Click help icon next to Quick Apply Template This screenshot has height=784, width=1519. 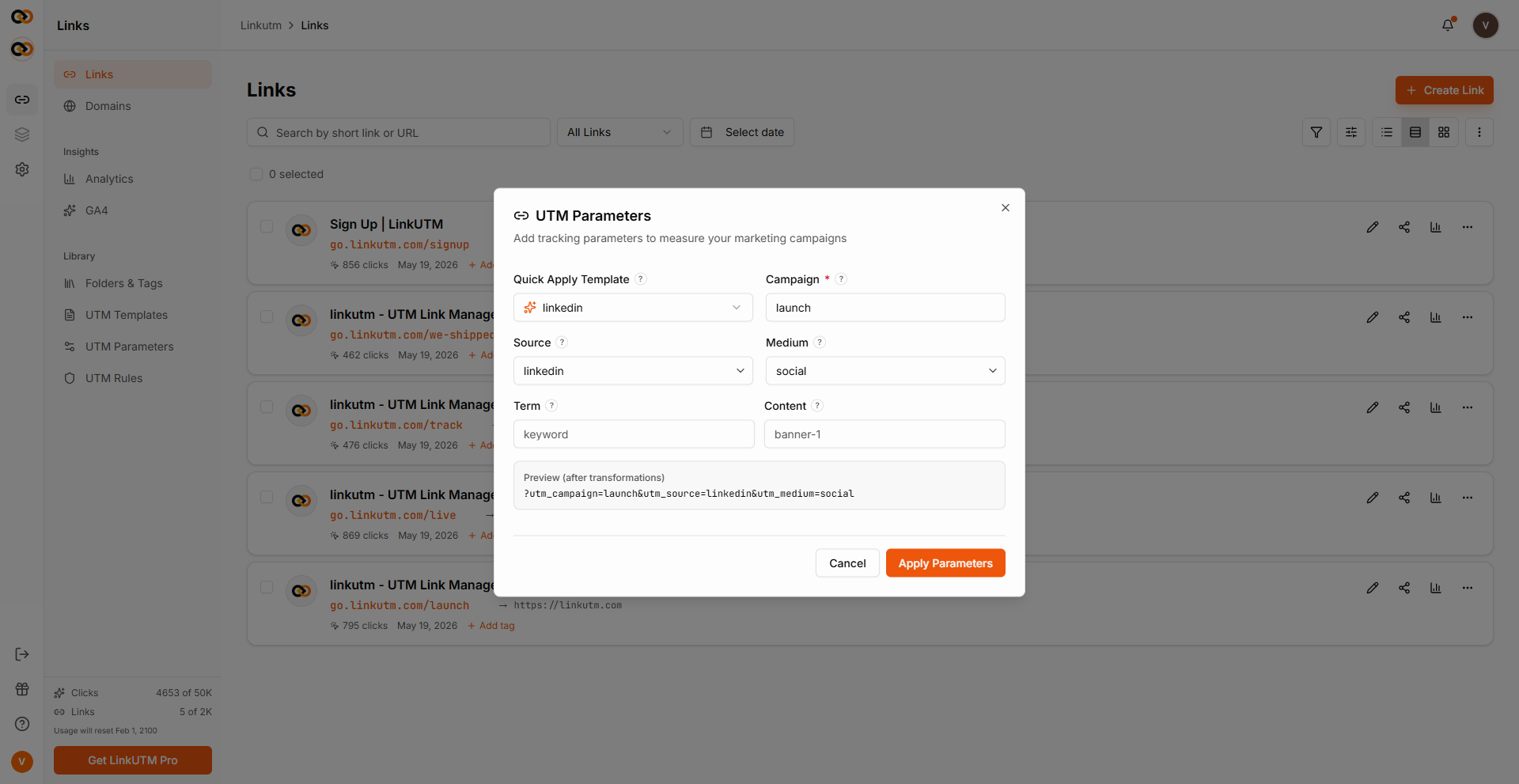pyautogui.click(x=641, y=279)
